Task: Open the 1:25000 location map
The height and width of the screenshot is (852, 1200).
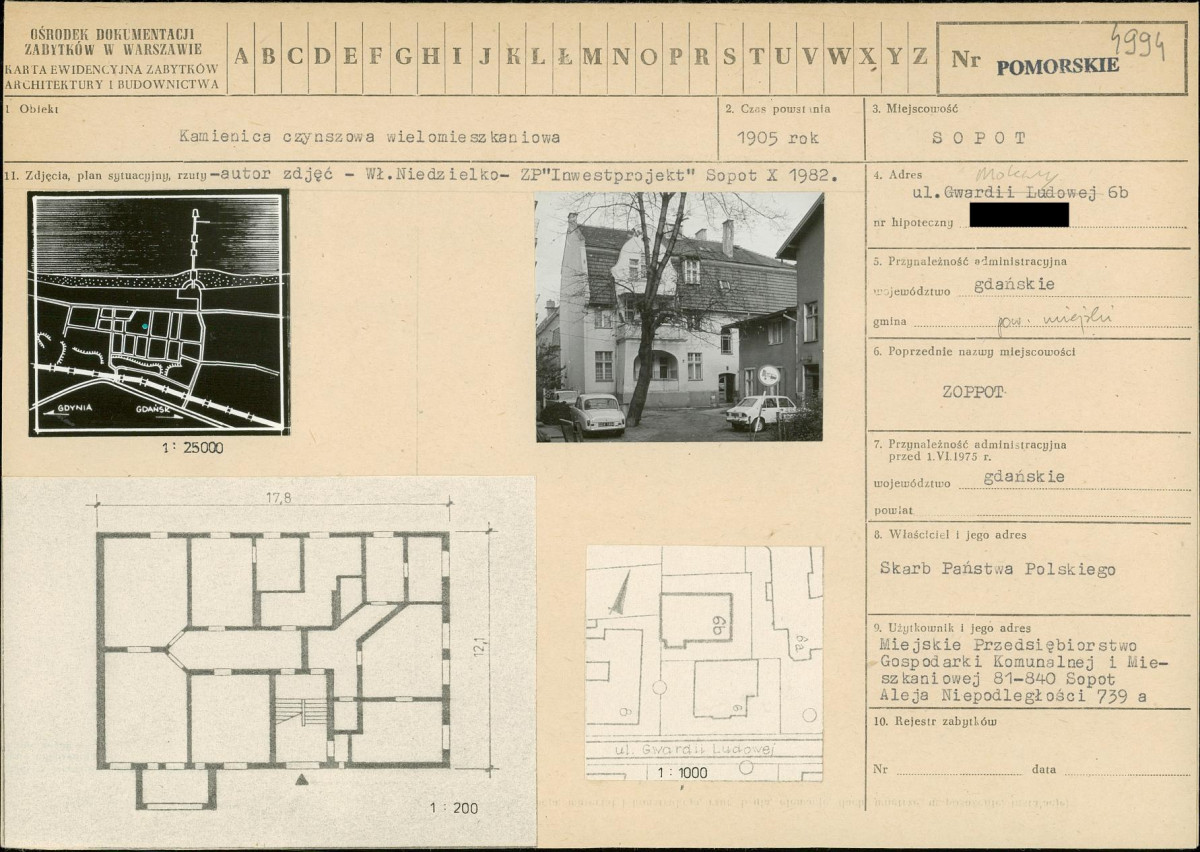Action: coord(158,313)
